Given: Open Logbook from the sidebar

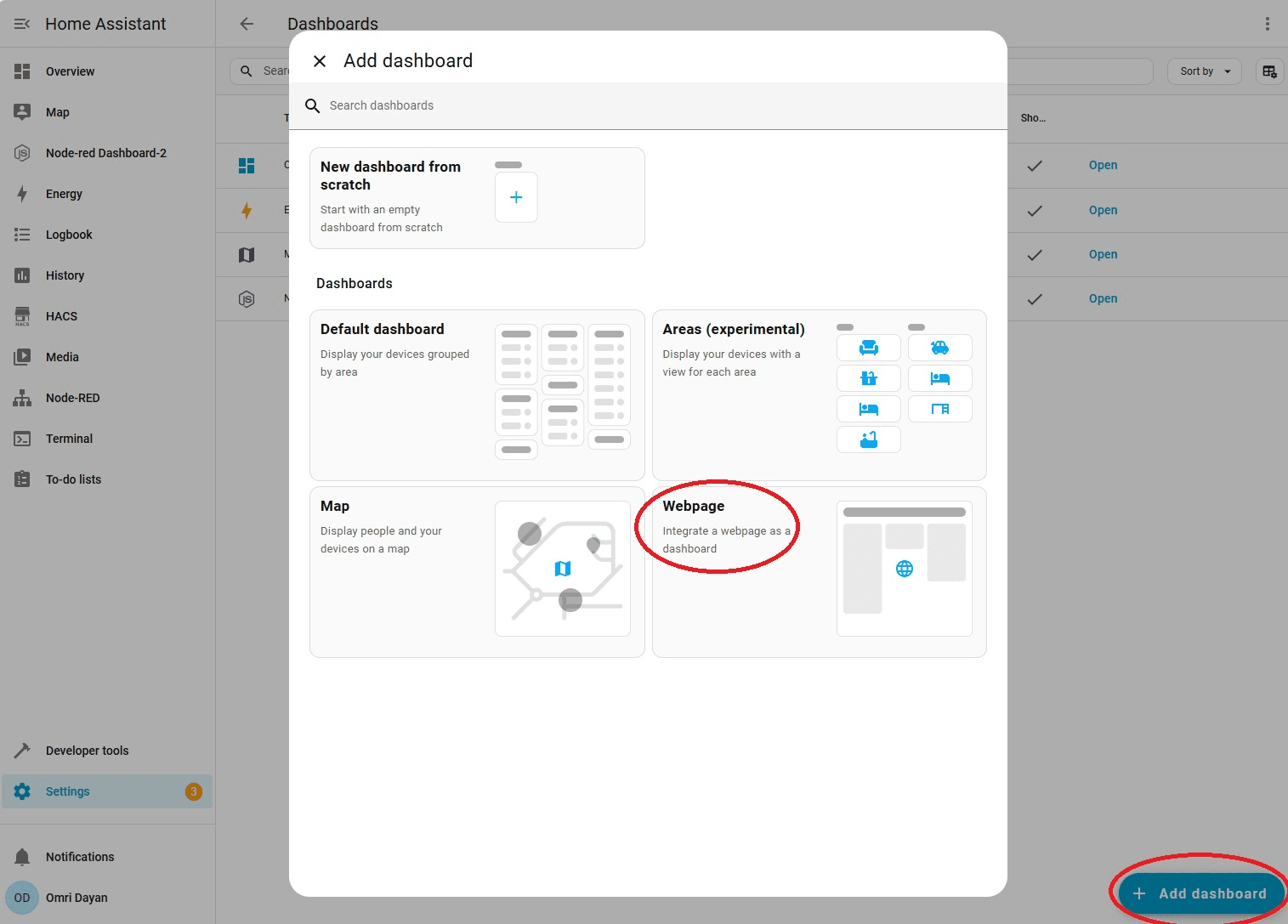Looking at the screenshot, I should 69,235.
